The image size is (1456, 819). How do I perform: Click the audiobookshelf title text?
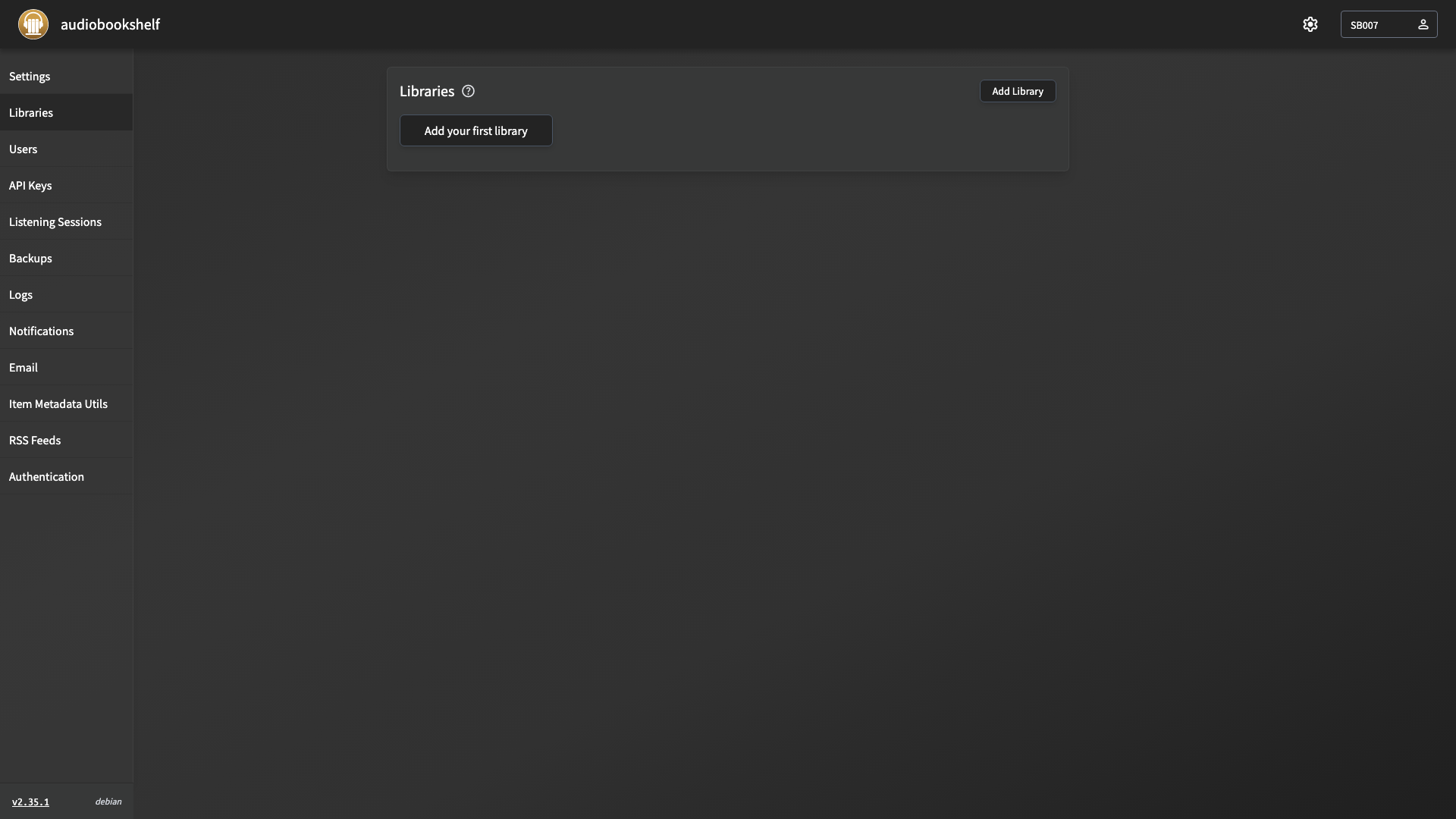click(x=110, y=24)
